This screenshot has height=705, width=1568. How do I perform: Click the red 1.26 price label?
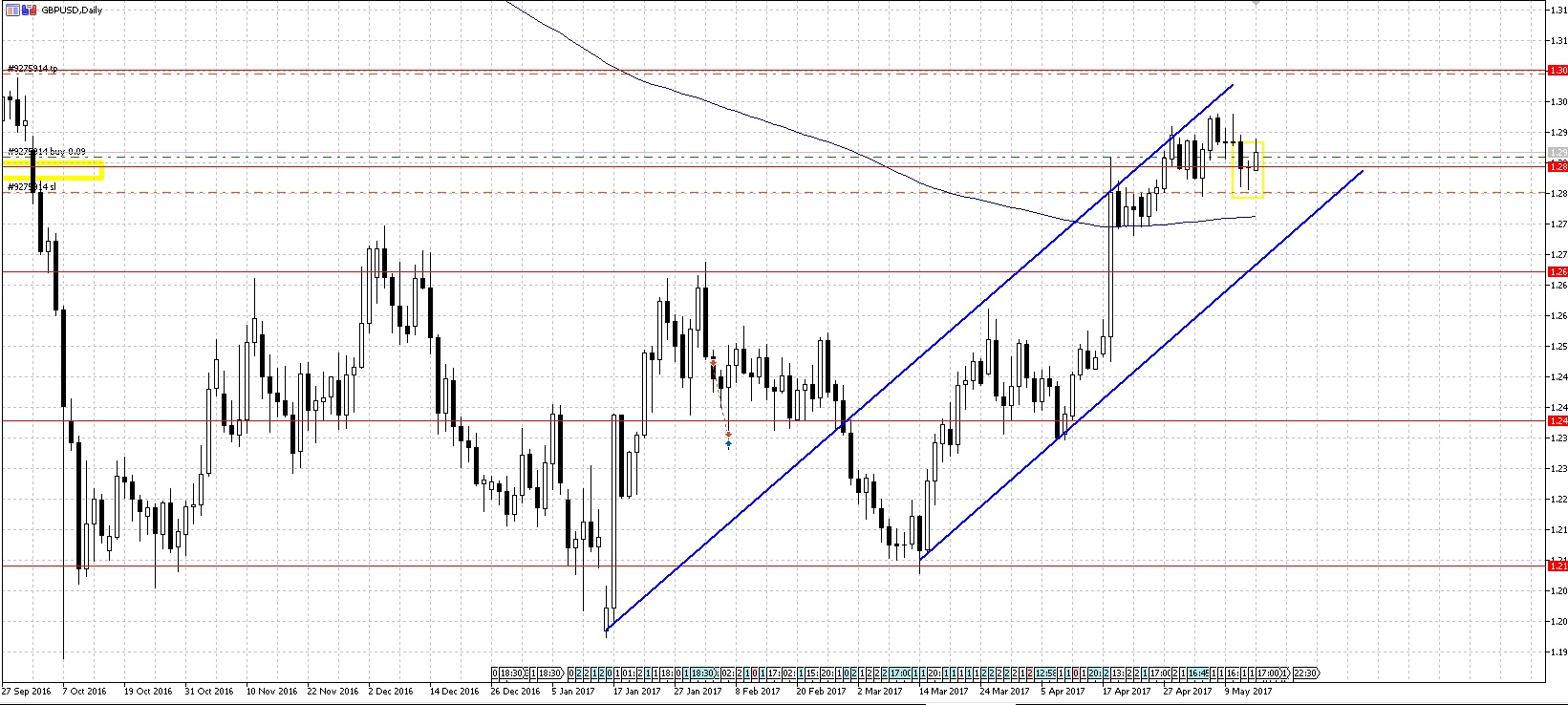pos(1557,272)
